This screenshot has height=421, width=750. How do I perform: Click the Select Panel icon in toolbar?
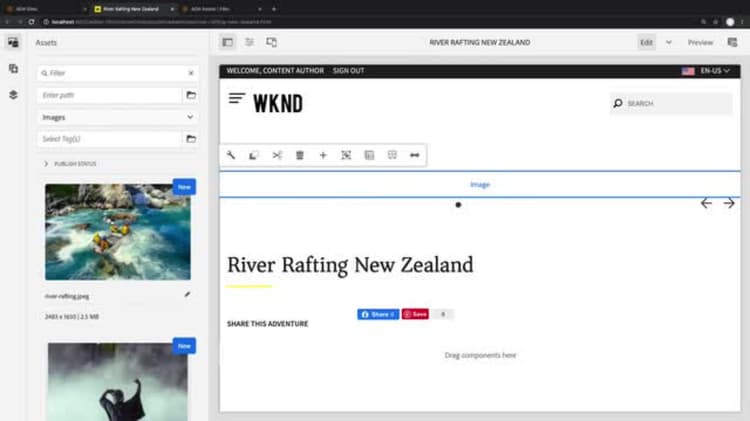(369, 155)
